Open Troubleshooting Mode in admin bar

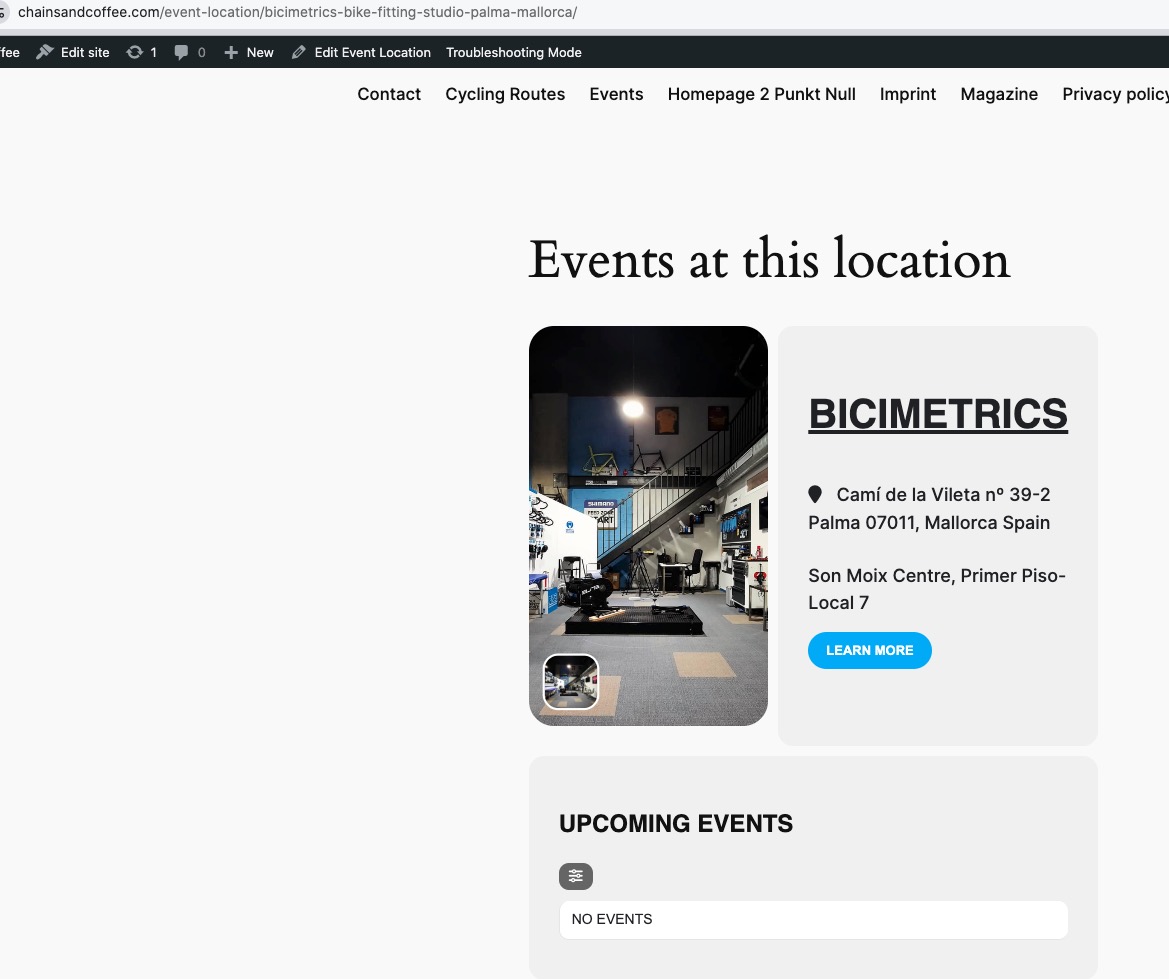(514, 52)
